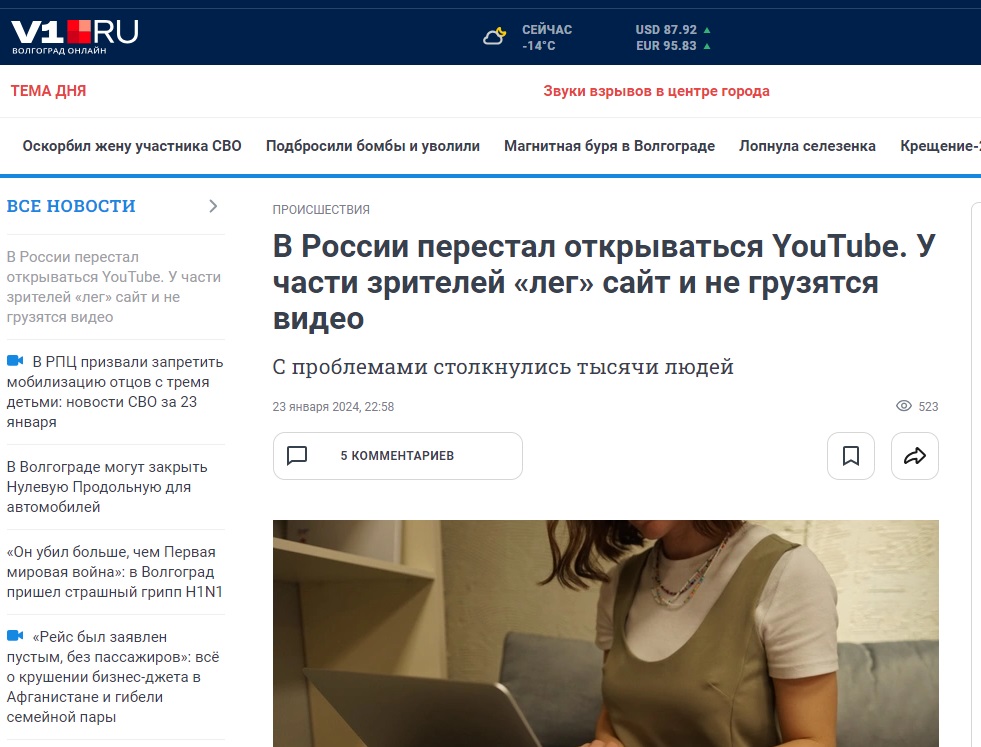This screenshot has height=747, width=981.
Task: Open the ВСЕ НОВОСТИ heading link
Action: [71, 206]
